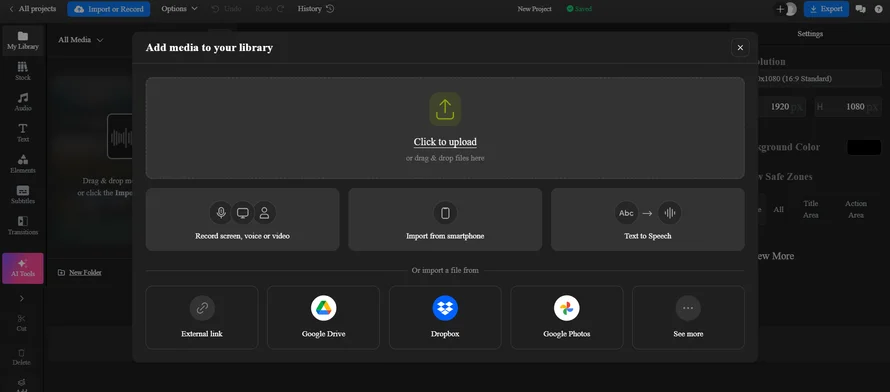Click the Undo button
890x392 pixels.
click(x=226, y=9)
